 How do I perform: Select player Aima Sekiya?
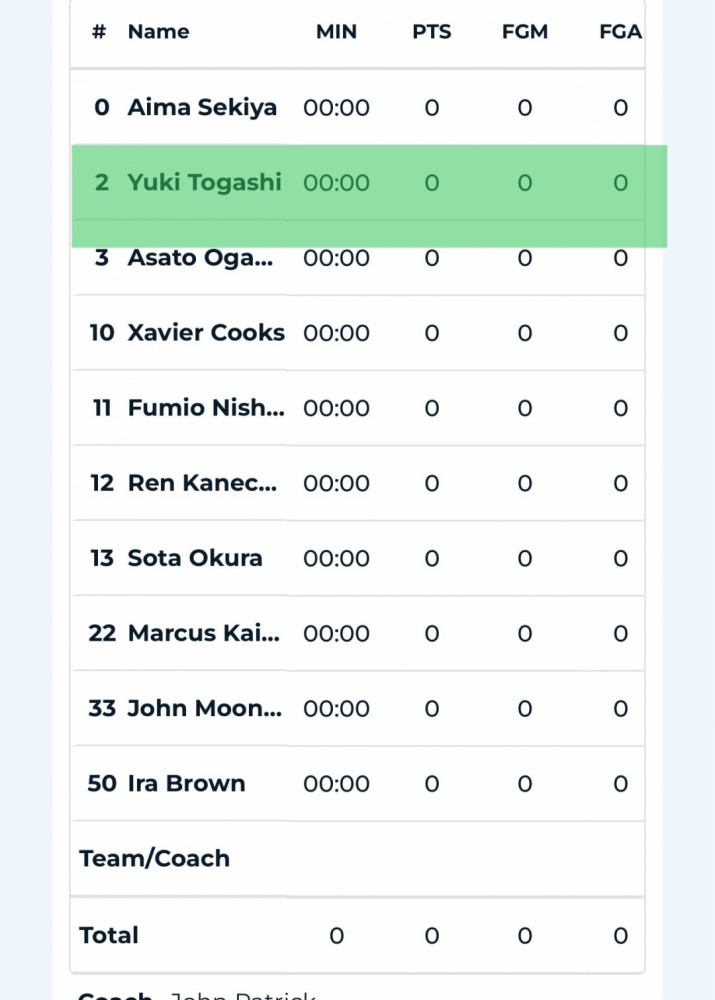click(202, 107)
